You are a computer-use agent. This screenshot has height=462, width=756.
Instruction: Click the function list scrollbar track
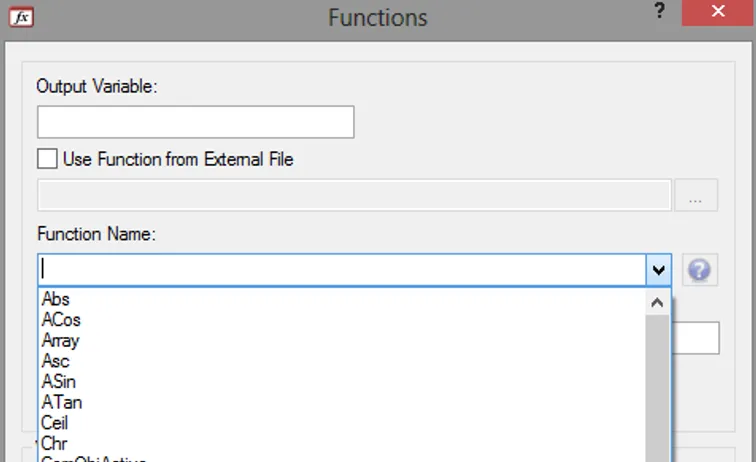tap(657, 390)
